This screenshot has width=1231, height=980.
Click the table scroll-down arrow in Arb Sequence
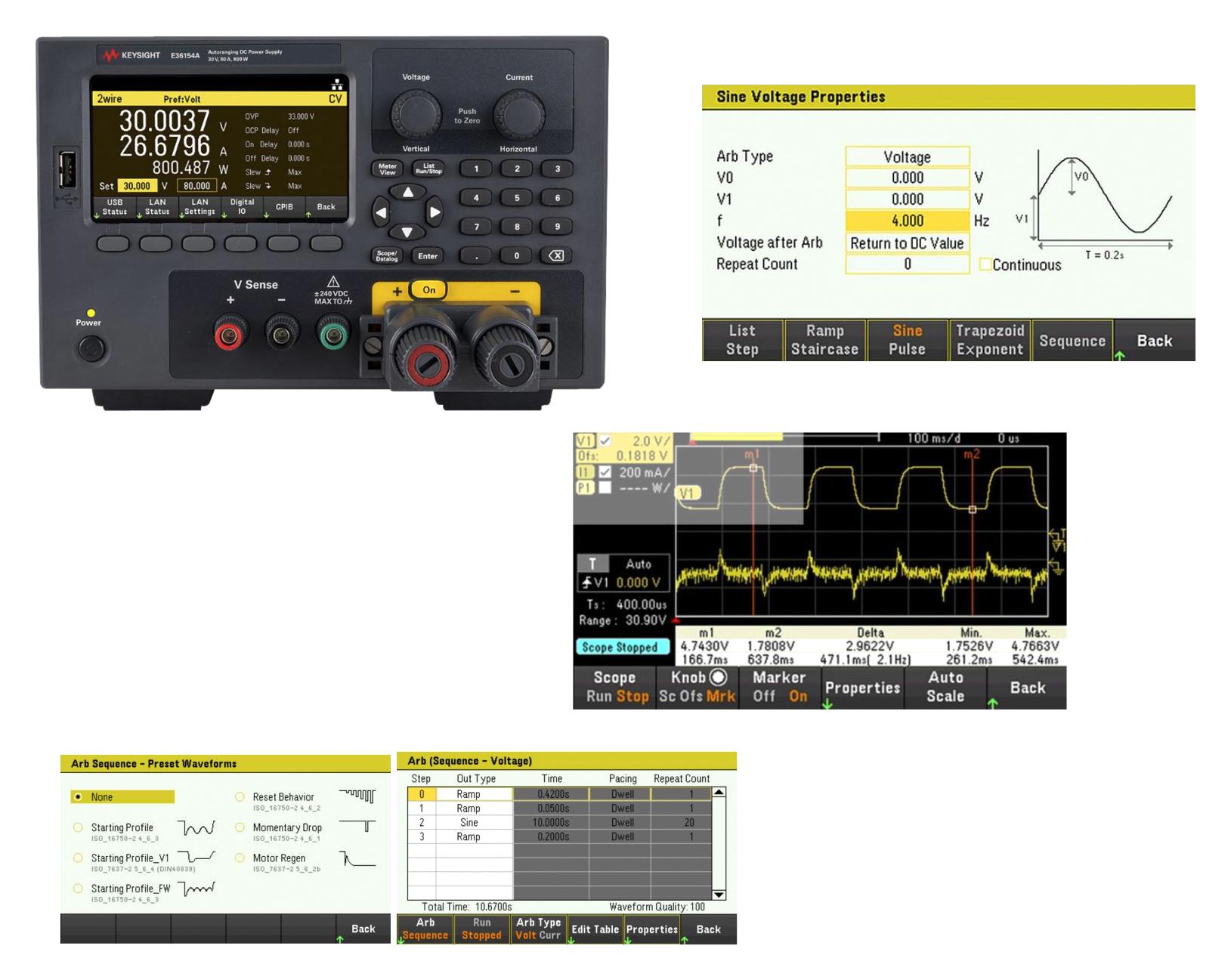pos(719,895)
